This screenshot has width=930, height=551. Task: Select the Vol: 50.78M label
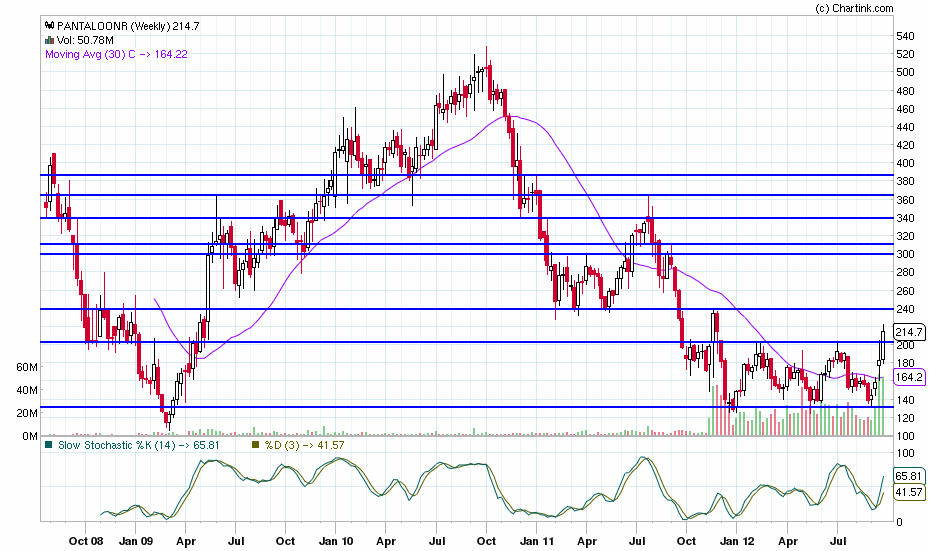click(x=85, y=40)
